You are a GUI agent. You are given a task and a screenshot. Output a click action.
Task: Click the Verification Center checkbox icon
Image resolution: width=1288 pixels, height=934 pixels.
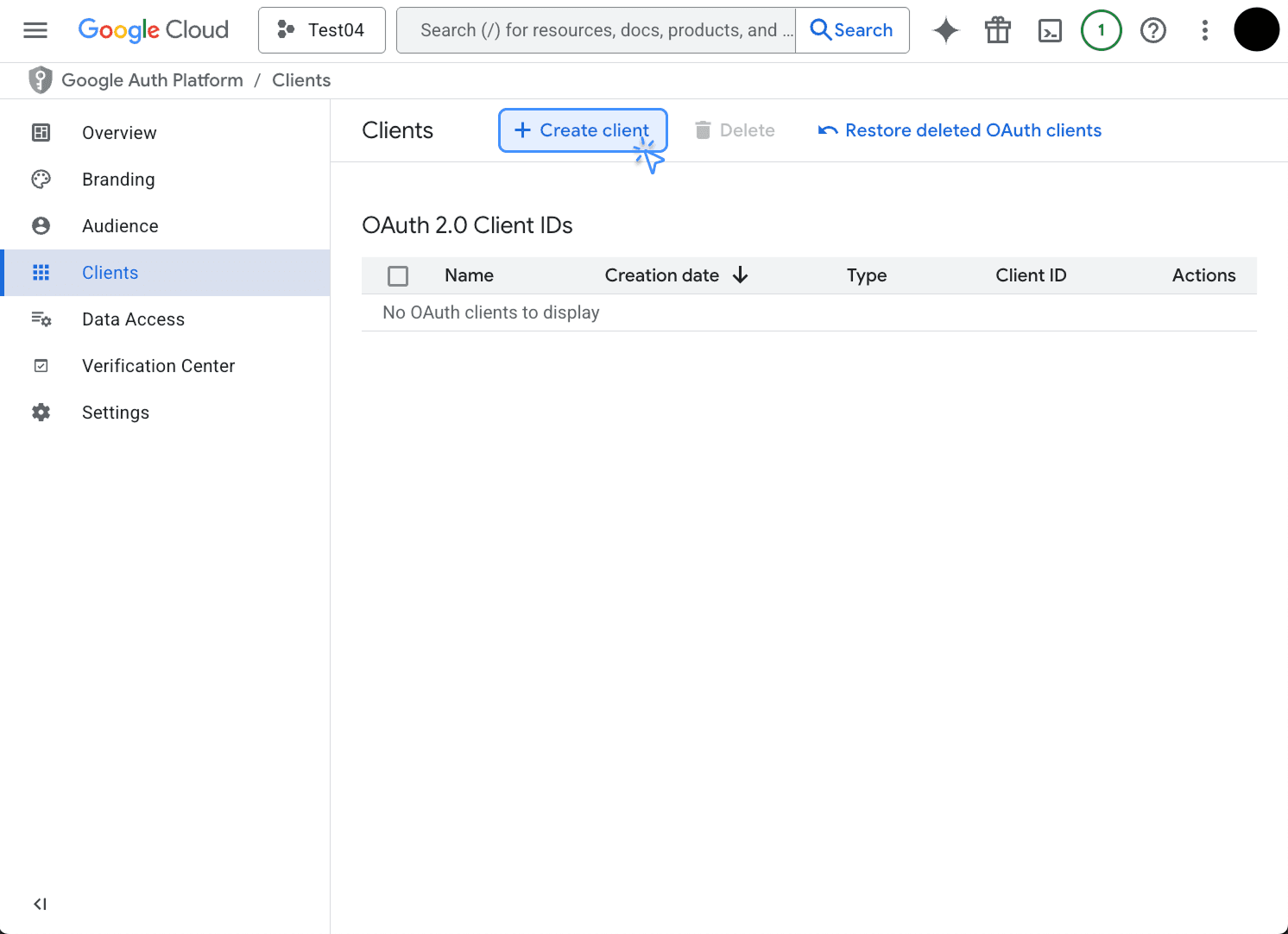41,365
